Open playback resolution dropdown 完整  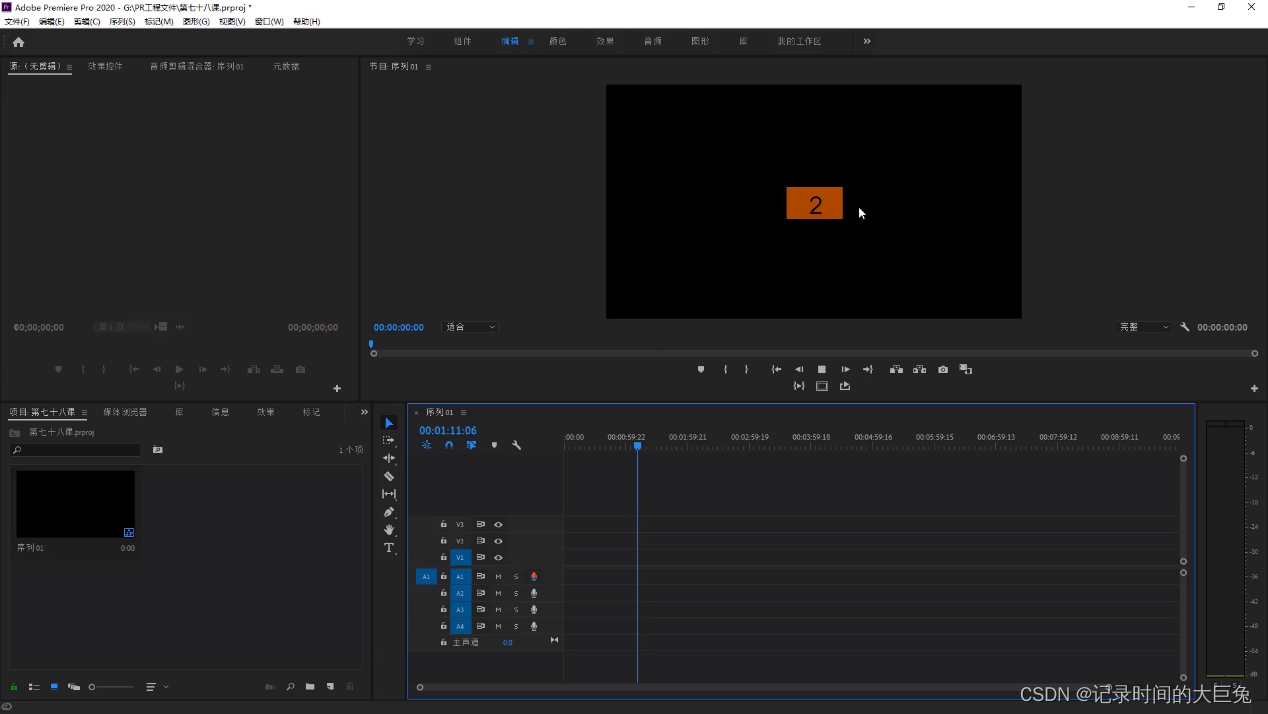(1144, 327)
